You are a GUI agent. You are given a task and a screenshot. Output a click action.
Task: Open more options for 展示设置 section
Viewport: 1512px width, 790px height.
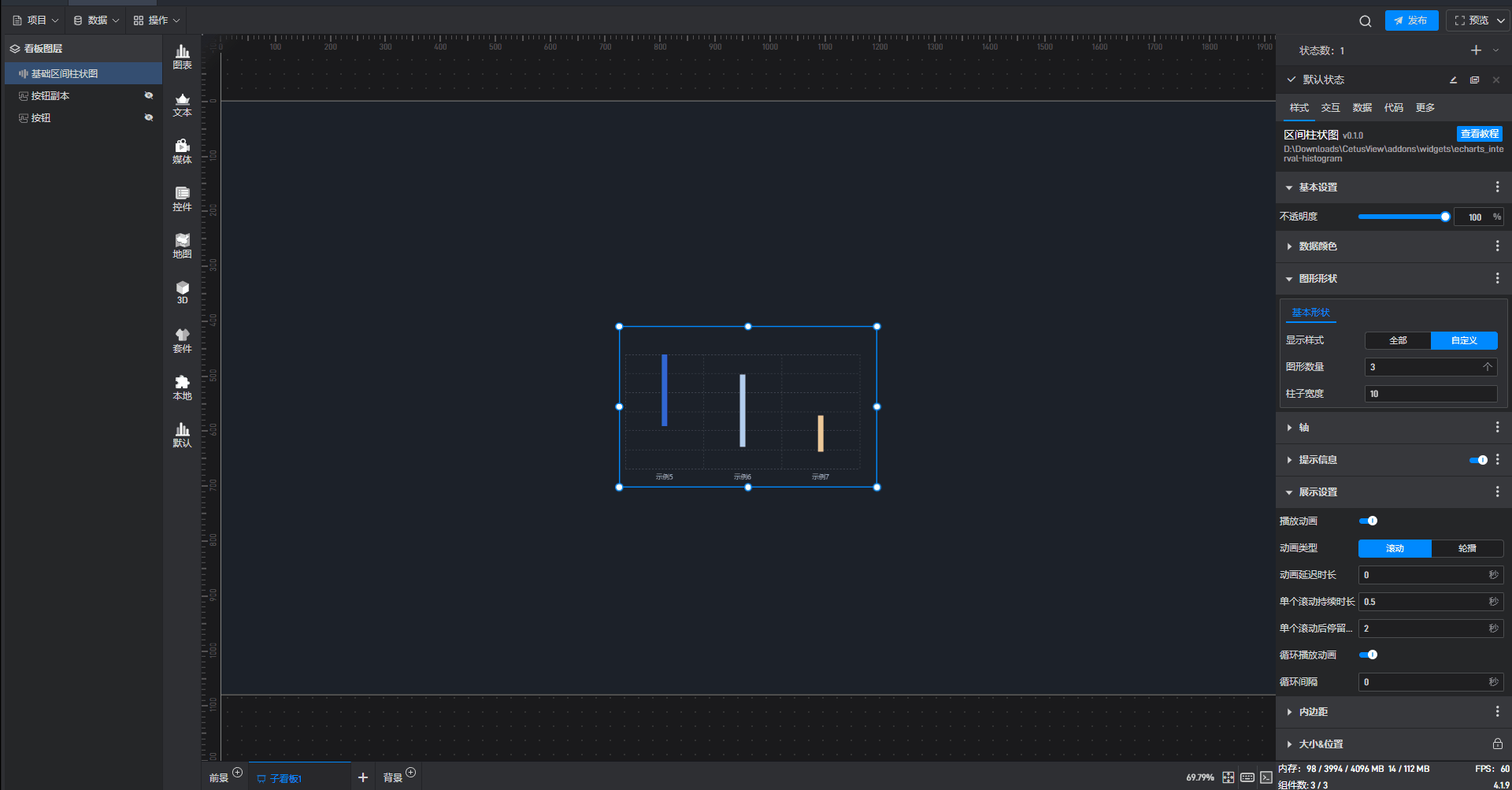(x=1497, y=491)
